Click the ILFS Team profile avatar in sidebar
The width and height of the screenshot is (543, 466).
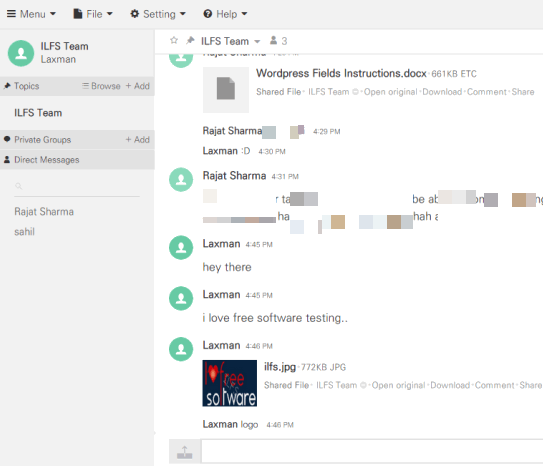pos(21,53)
